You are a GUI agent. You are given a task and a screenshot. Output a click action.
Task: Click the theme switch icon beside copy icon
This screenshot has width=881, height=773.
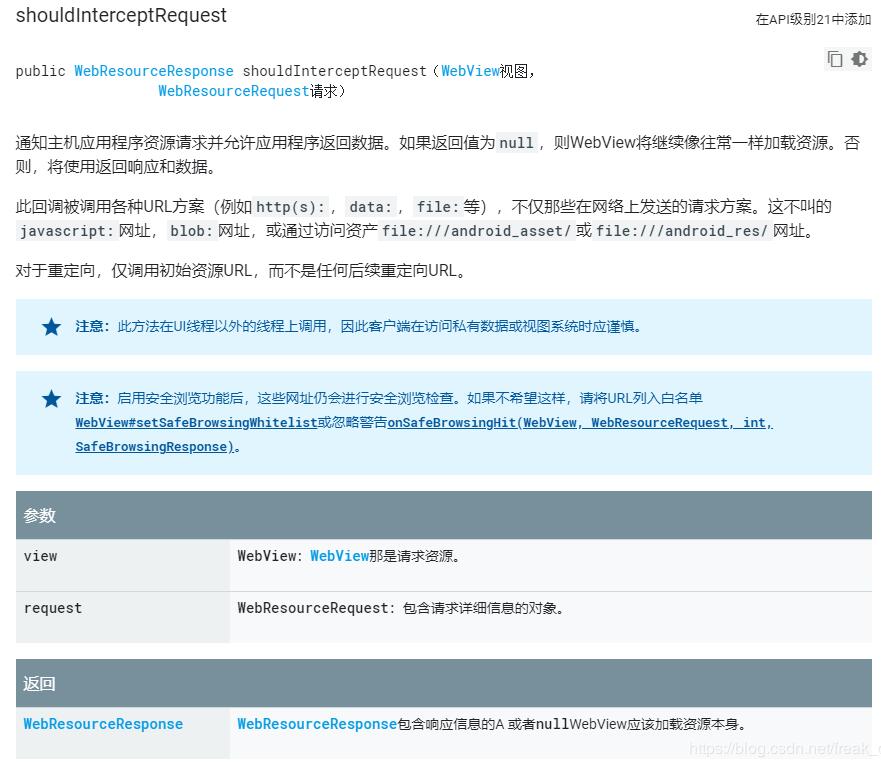[860, 59]
